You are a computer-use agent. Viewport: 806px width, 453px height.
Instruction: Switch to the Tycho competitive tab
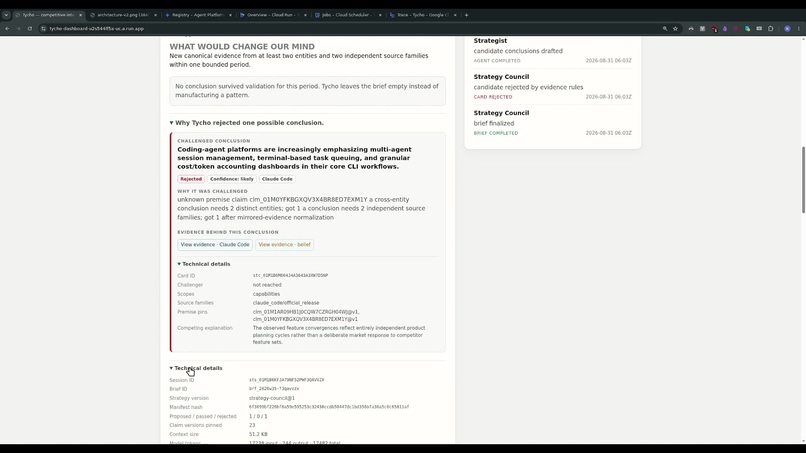[x=48, y=15]
